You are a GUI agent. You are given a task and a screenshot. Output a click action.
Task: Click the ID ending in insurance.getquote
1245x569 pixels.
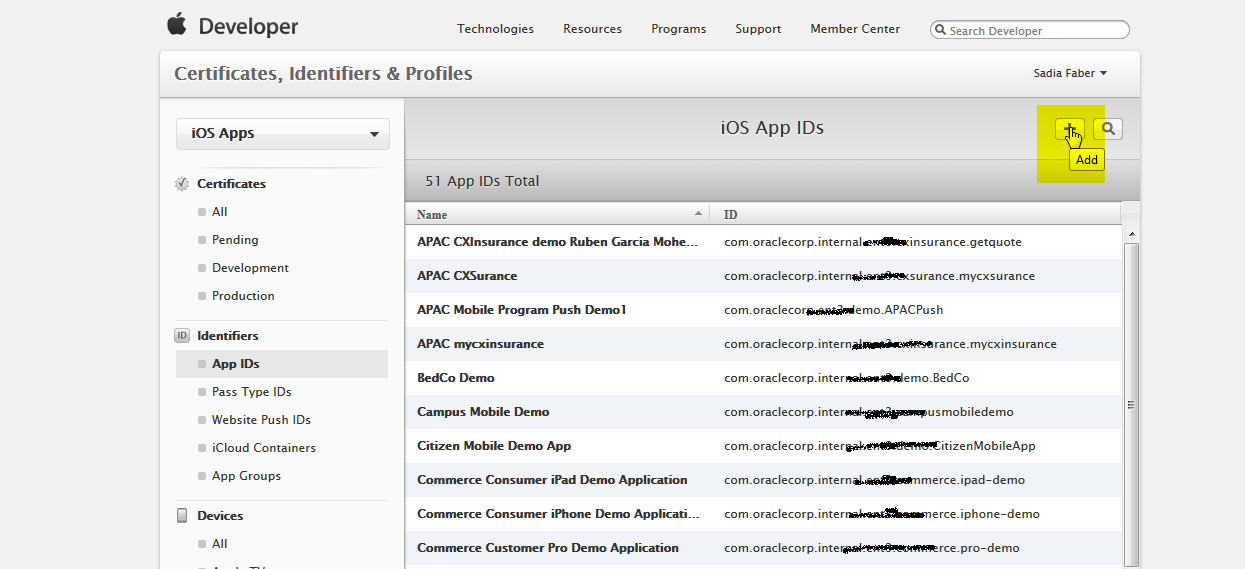[x=873, y=242]
